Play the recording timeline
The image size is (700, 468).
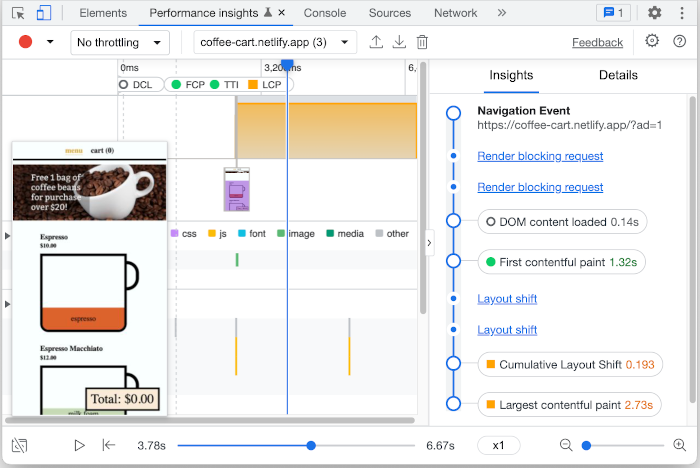click(79, 445)
